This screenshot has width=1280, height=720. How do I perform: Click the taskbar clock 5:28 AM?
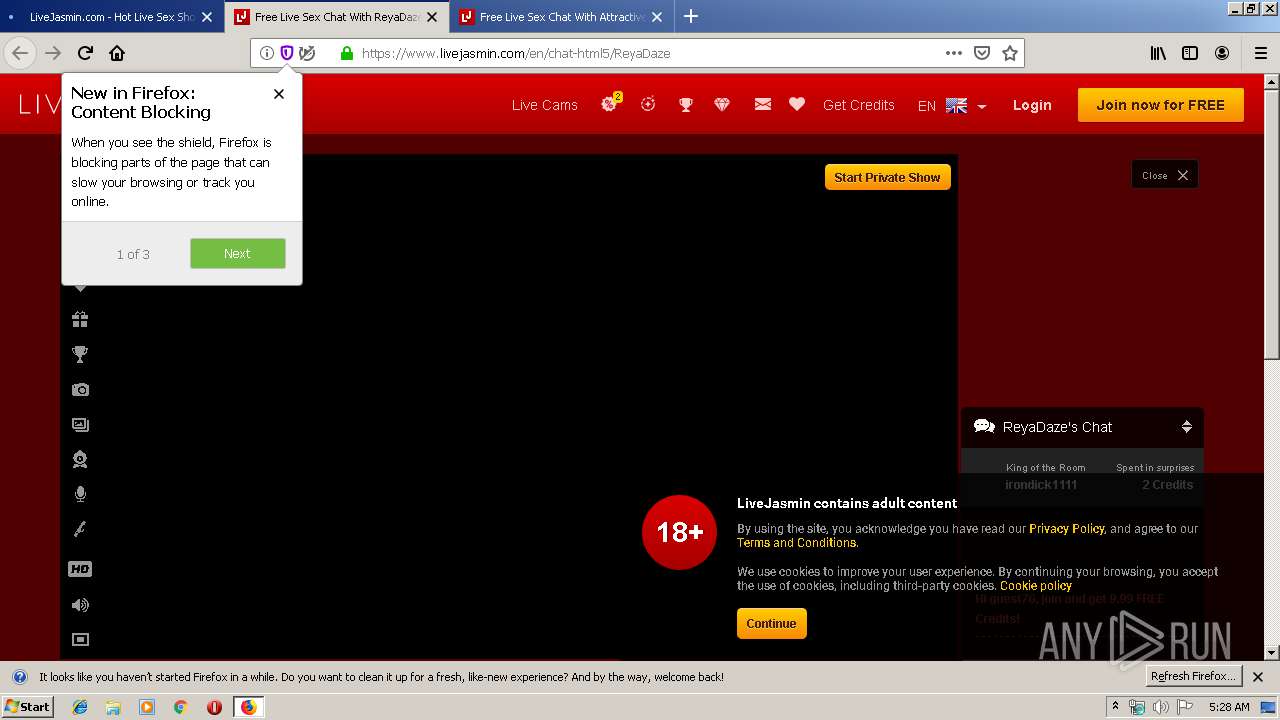coord(1229,707)
